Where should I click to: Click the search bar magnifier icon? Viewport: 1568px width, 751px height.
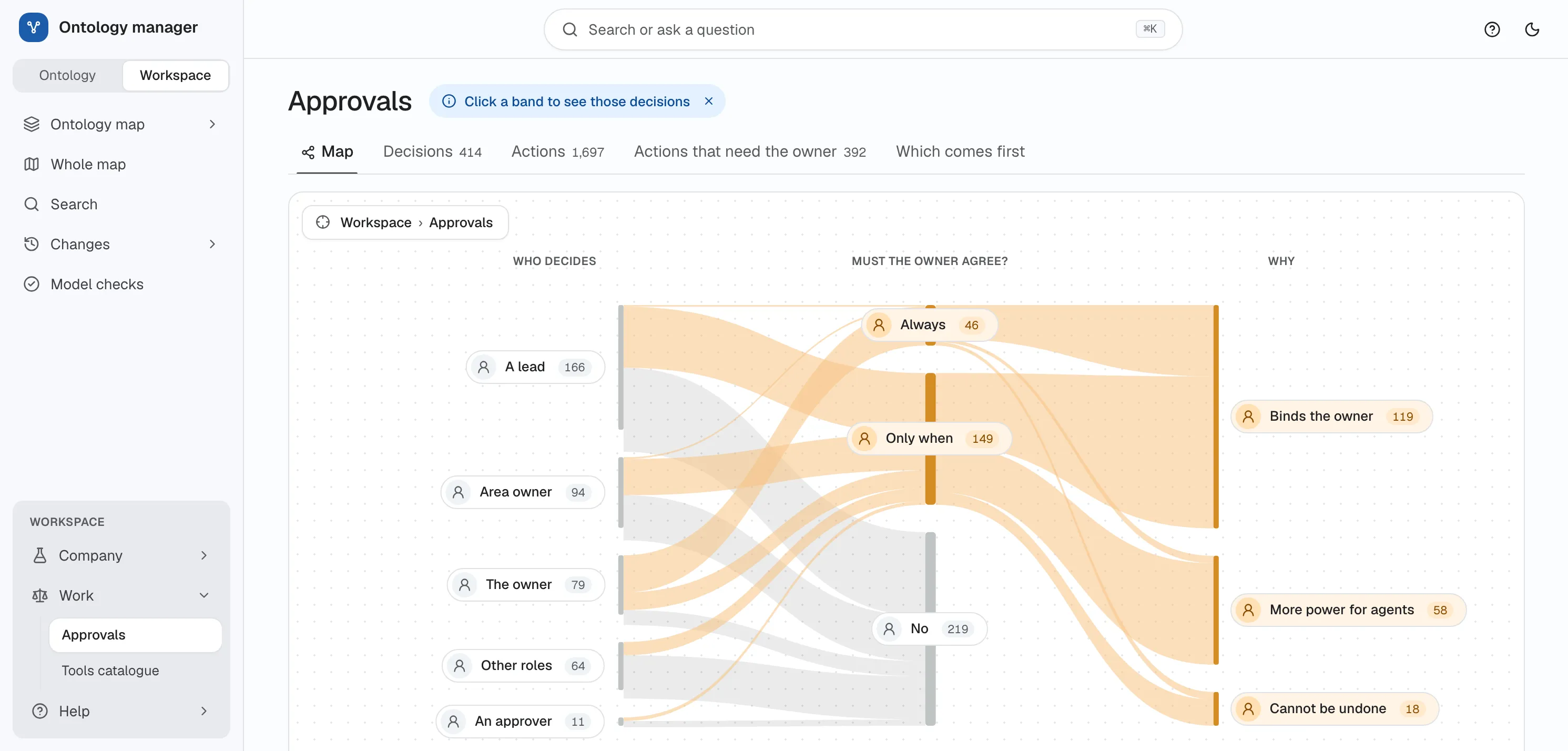tap(570, 29)
